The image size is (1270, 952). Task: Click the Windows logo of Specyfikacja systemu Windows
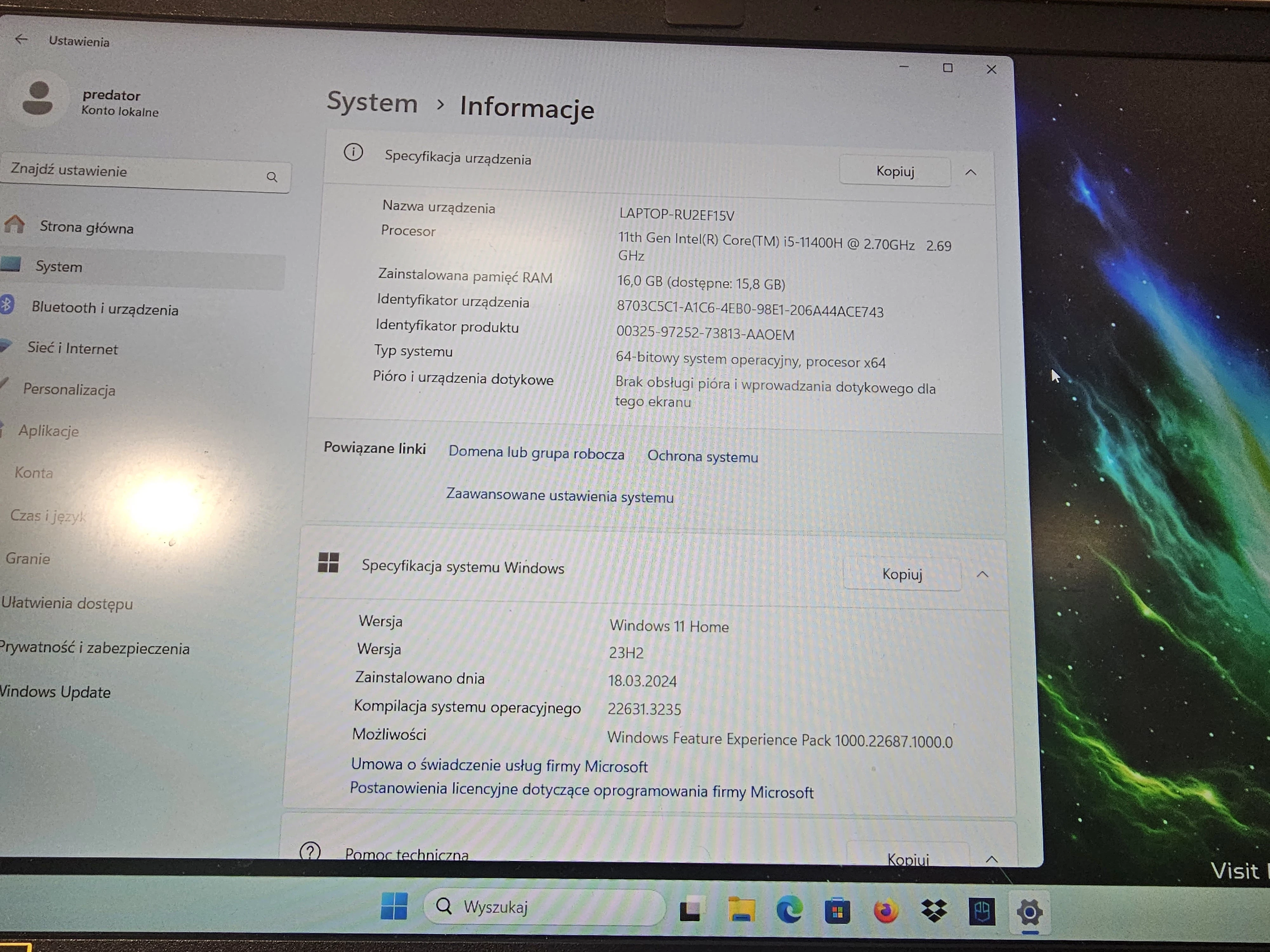click(328, 562)
